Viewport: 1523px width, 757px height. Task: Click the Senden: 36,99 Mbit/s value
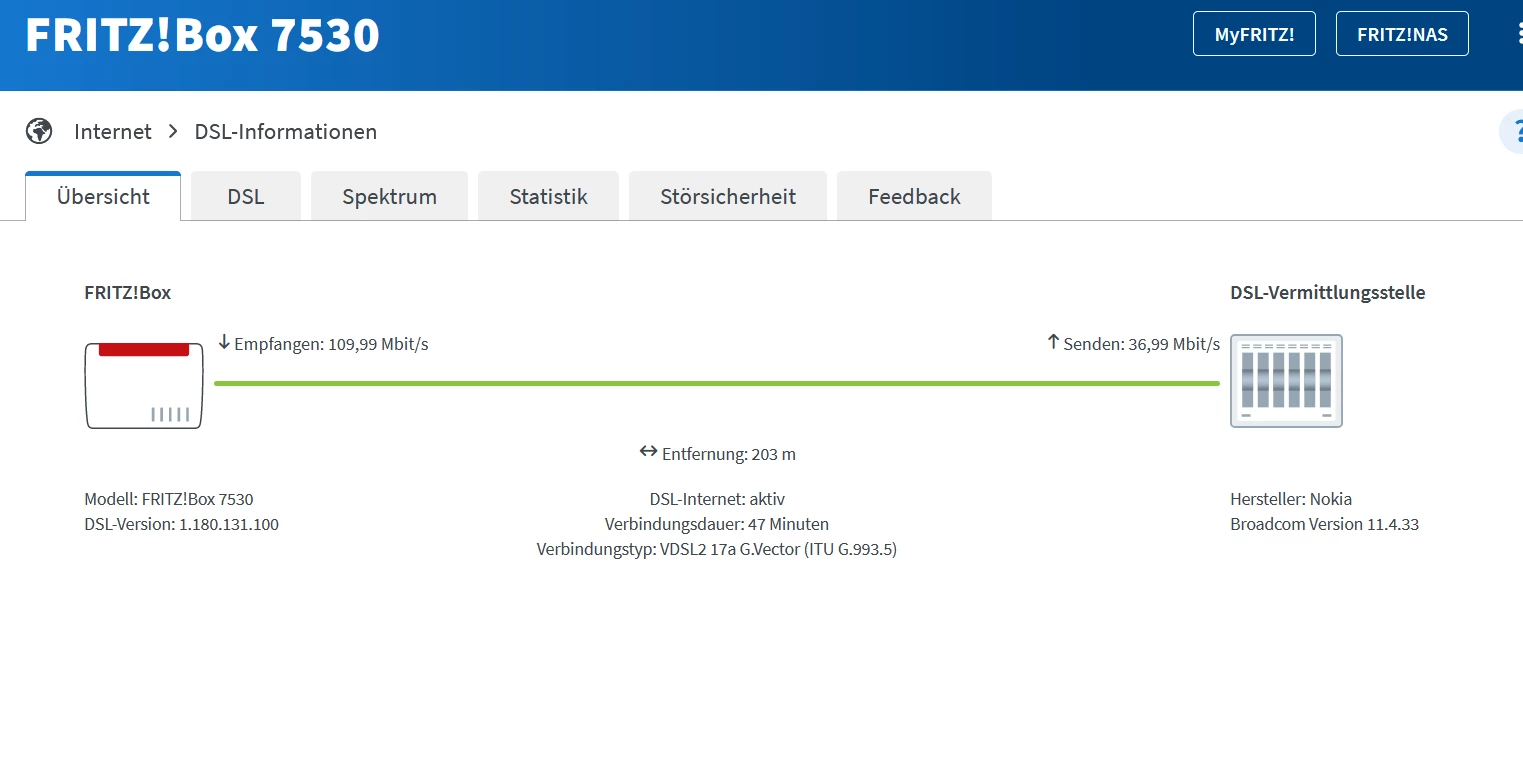pyautogui.click(x=1142, y=344)
